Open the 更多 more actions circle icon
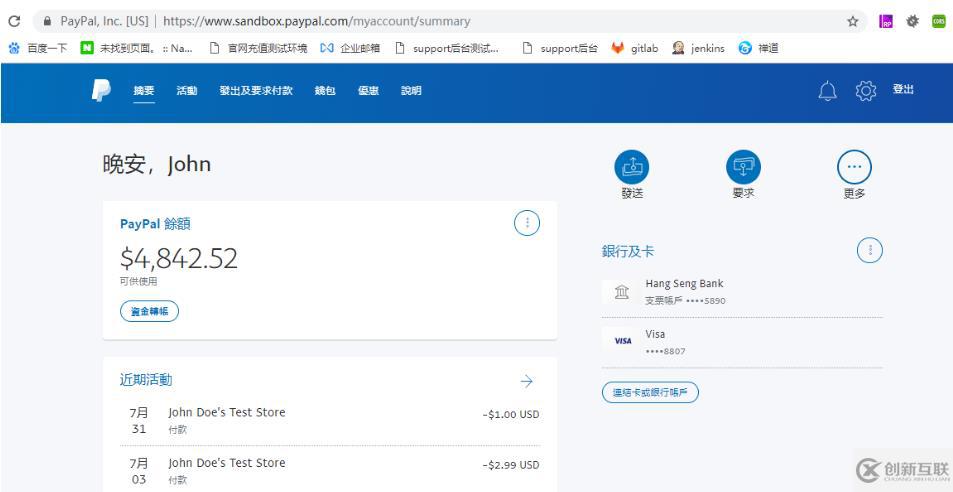953x492 pixels. click(x=855, y=167)
